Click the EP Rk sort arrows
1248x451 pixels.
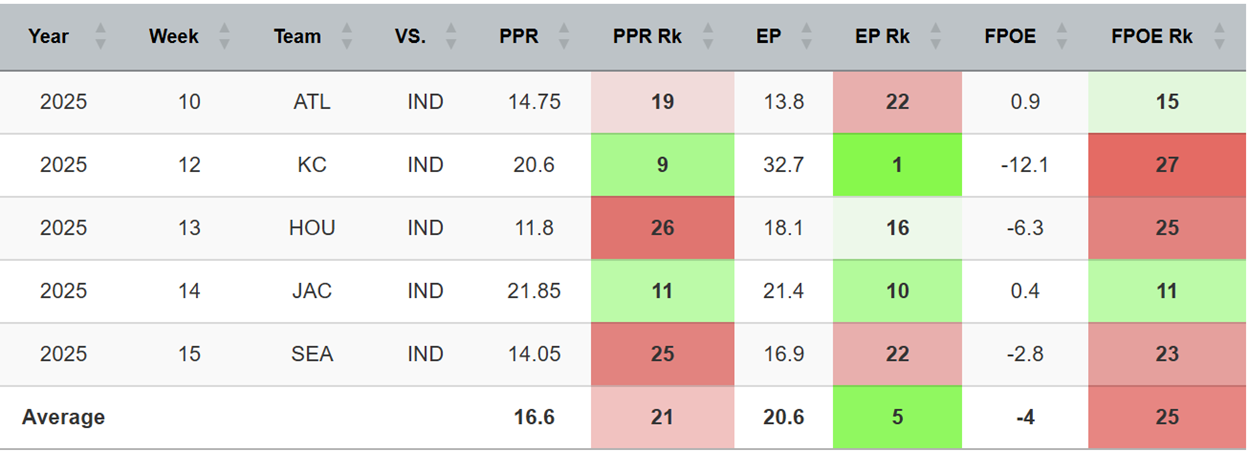point(934,37)
